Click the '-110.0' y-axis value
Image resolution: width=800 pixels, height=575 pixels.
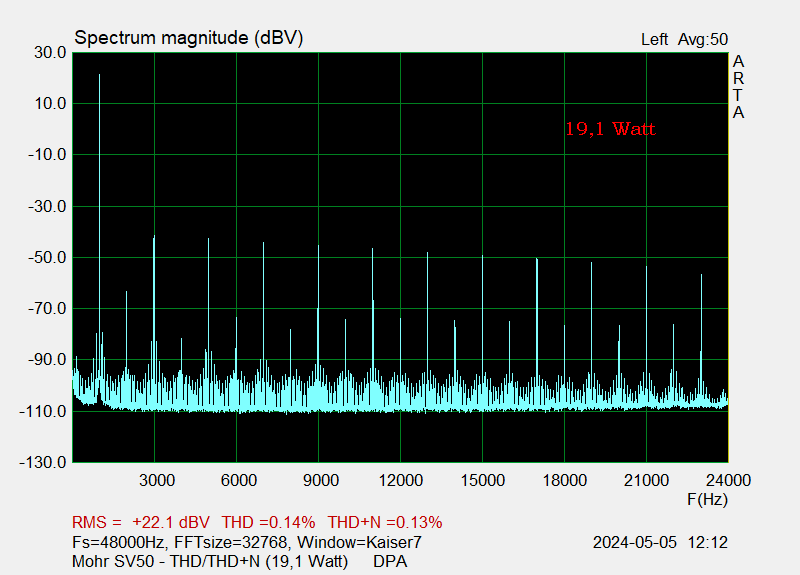[43, 411]
